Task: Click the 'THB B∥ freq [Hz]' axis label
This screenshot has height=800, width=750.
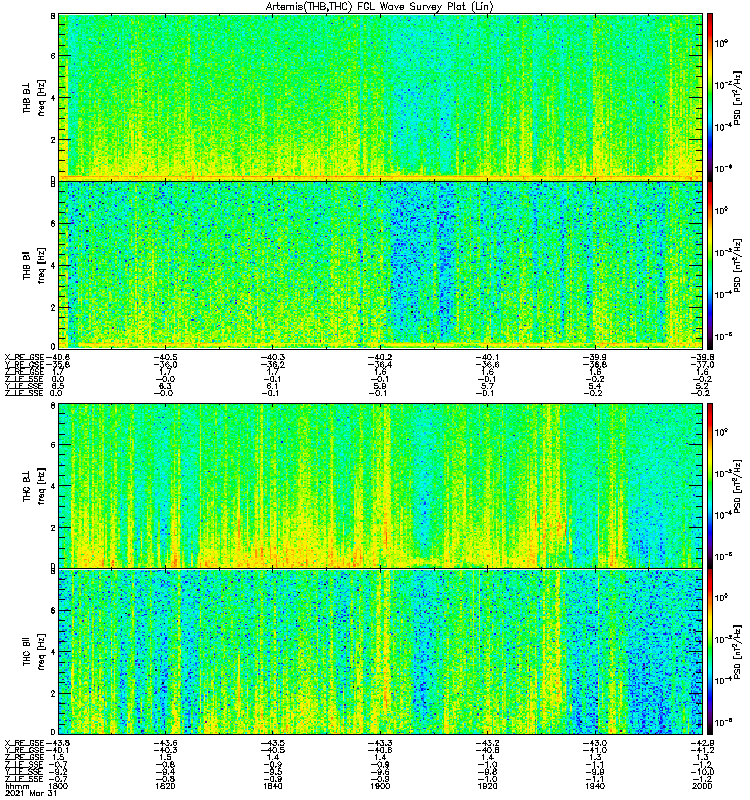Action: (34, 265)
